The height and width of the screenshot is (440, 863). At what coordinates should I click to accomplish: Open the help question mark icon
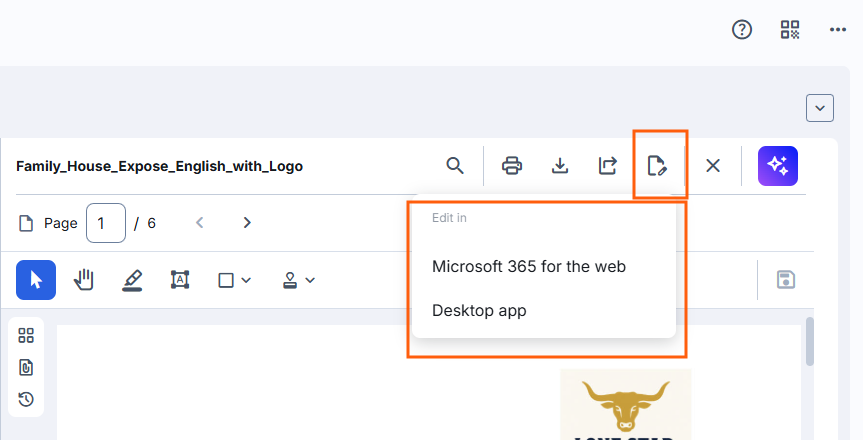(741, 30)
